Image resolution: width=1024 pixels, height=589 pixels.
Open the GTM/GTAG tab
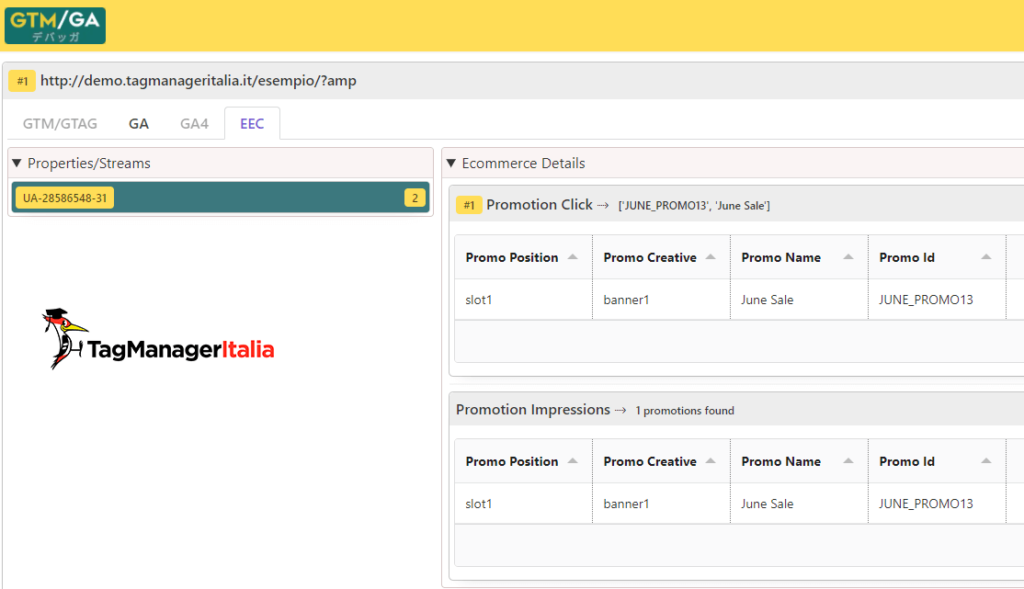(x=60, y=123)
